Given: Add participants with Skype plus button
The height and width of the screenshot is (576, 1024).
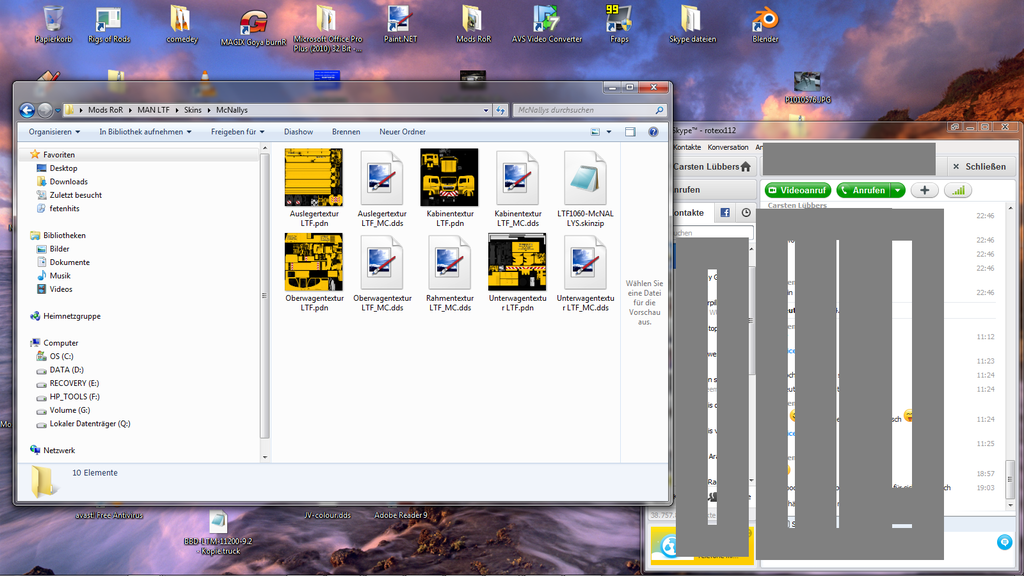Looking at the screenshot, I should tap(924, 191).
